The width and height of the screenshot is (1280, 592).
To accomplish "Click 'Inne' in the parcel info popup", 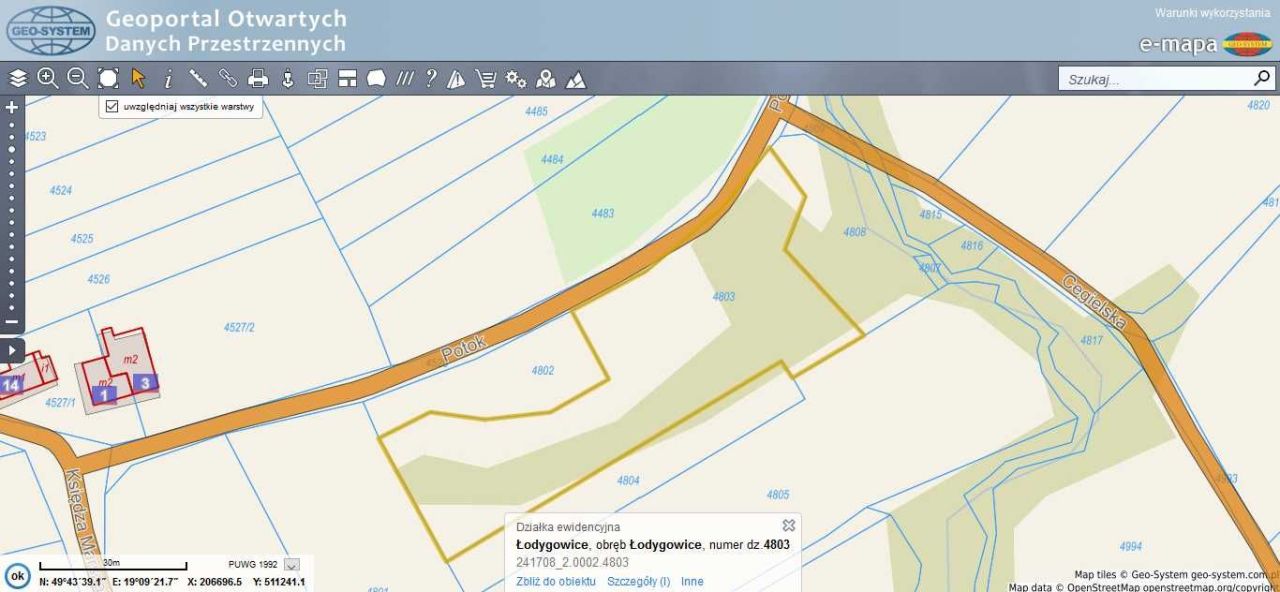I will point(693,581).
